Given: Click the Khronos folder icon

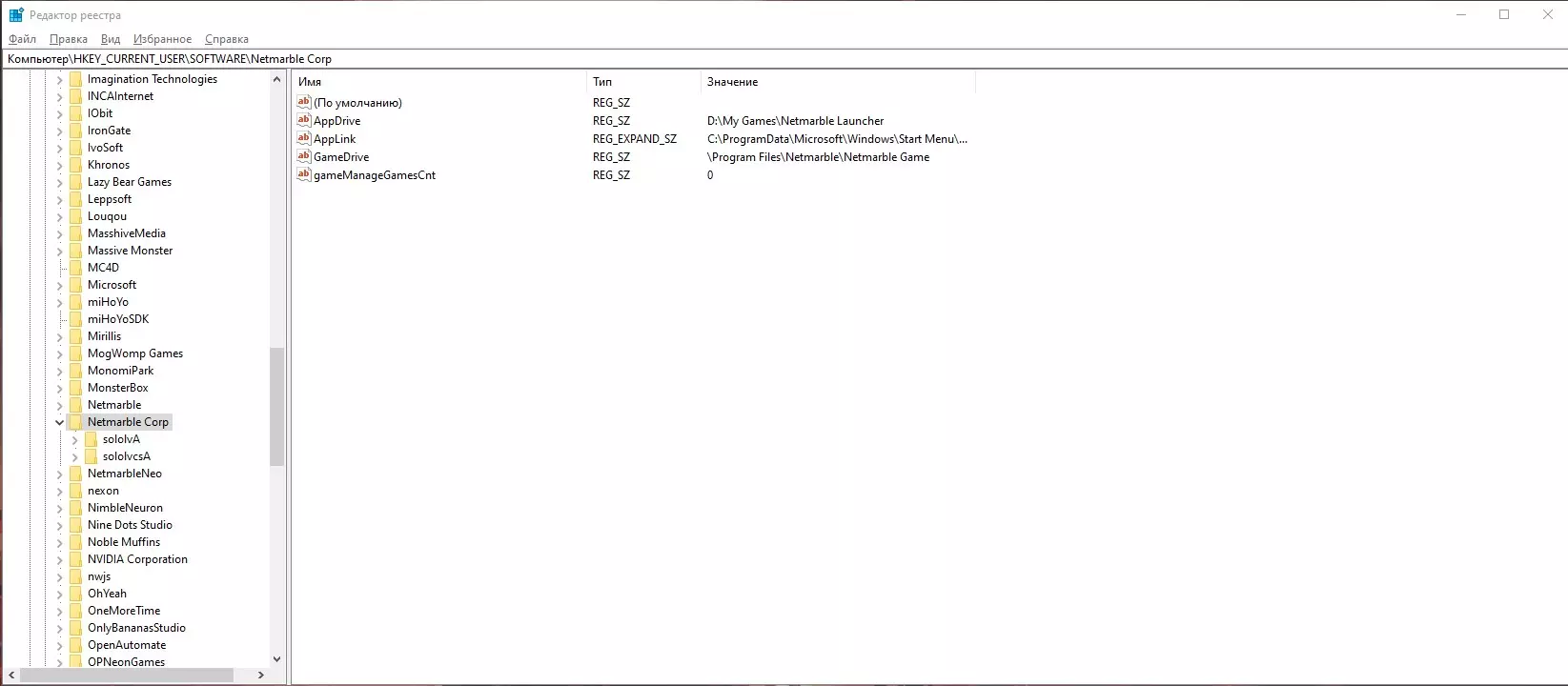Looking at the screenshot, I should (x=75, y=165).
